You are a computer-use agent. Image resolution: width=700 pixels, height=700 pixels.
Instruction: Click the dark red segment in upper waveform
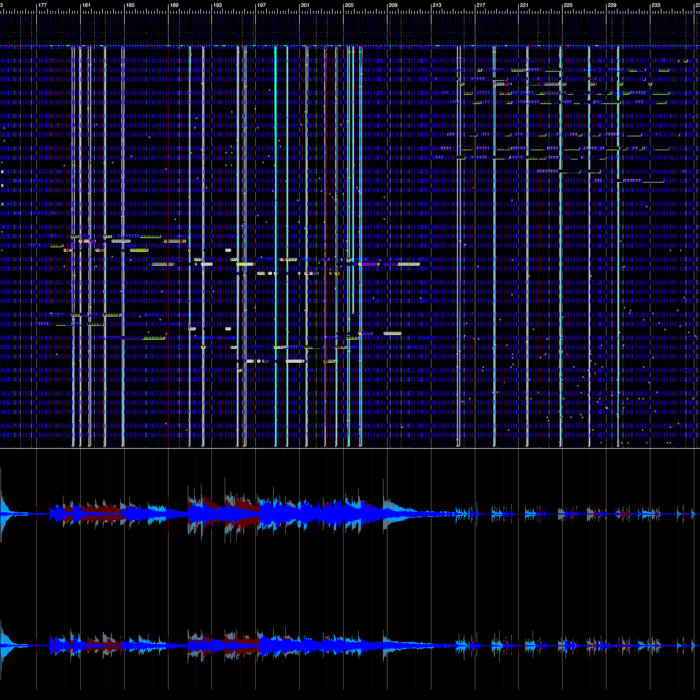point(100,512)
